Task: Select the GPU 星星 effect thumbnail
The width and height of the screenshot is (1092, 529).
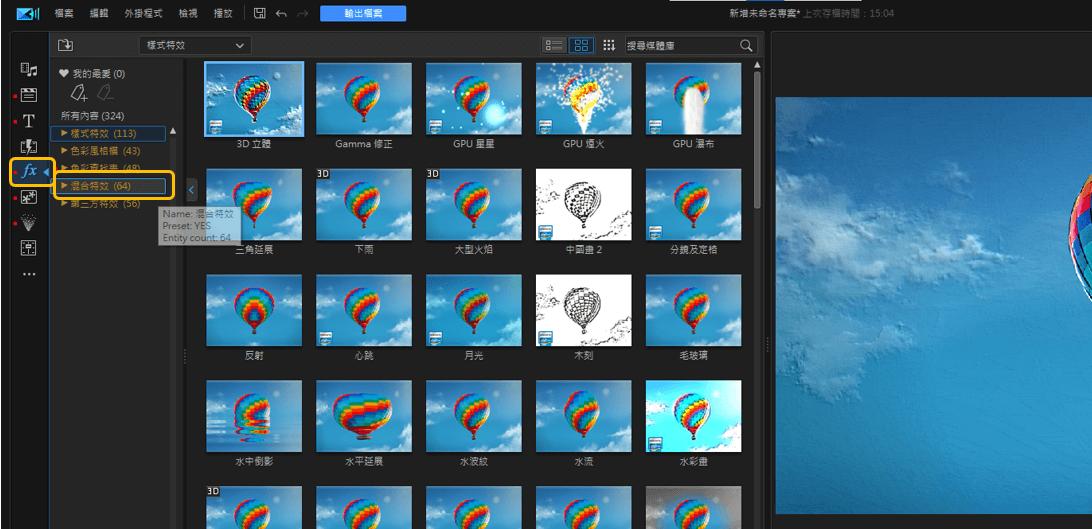Action: [474, 98]
